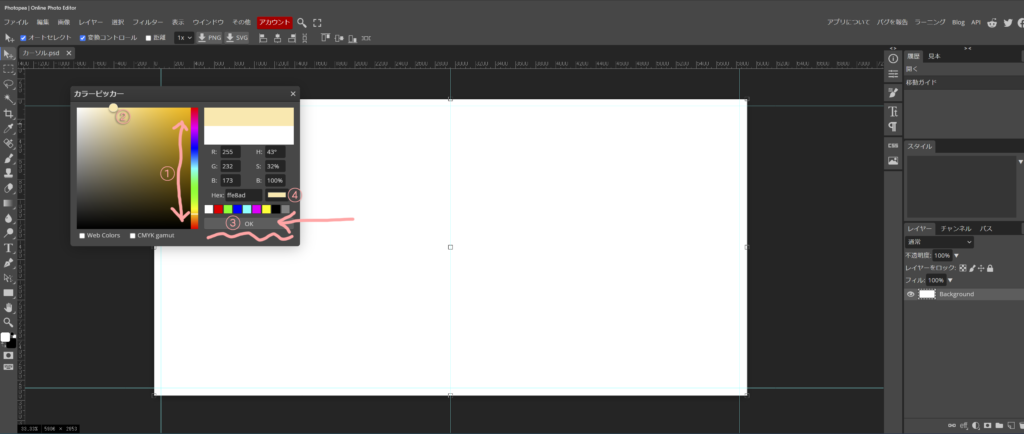Hide the Background layer via eye icon

(x=910, y=294)
